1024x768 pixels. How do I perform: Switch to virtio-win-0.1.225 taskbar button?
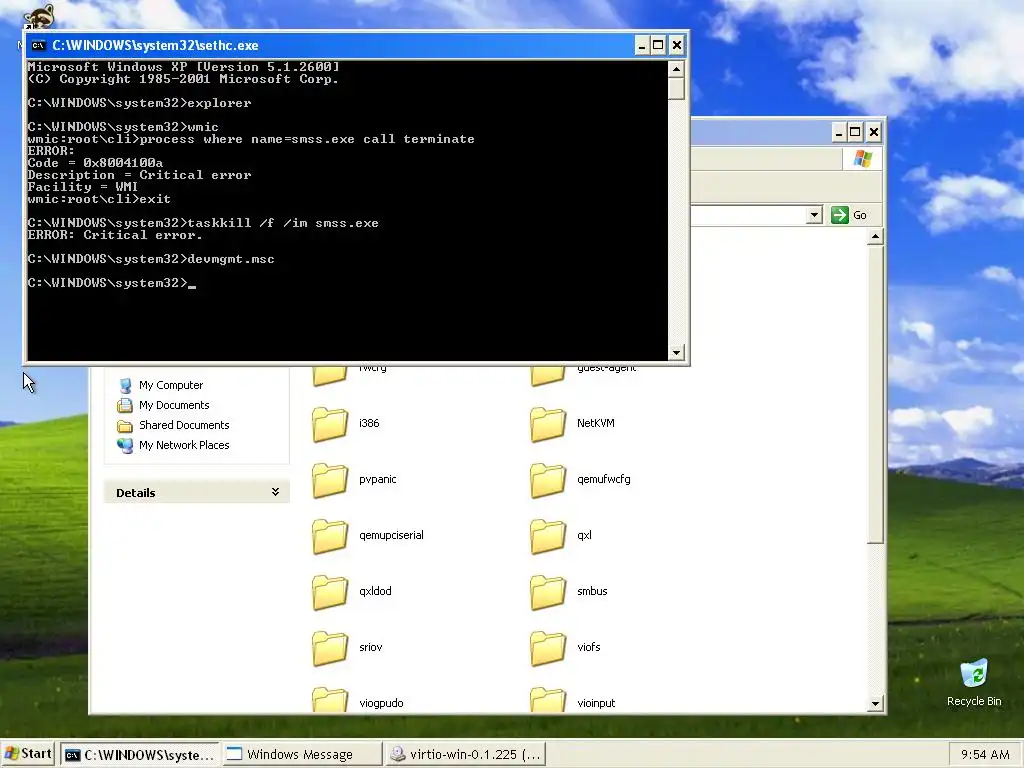(x=466, y=754)
